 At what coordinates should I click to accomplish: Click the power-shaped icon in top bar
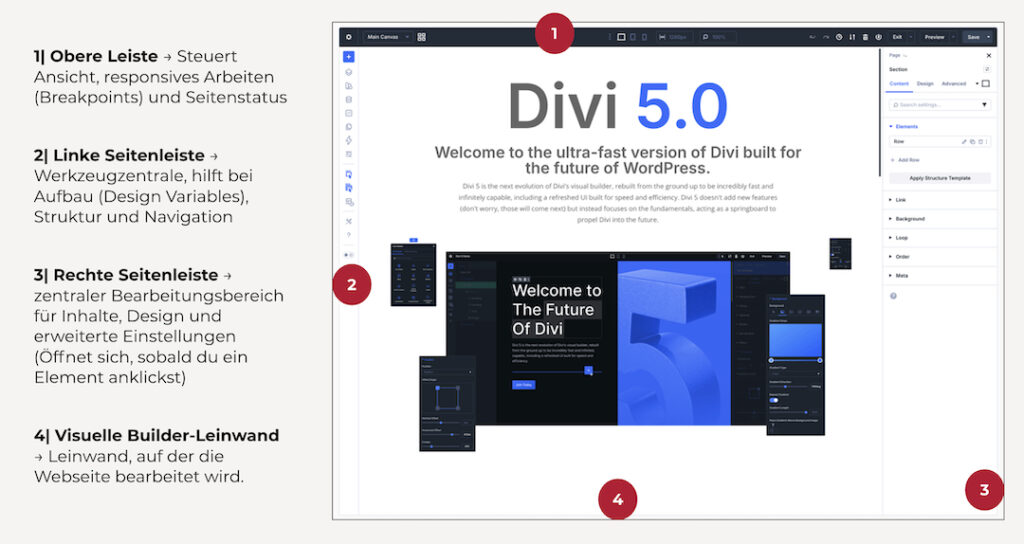tap(878, 37)
